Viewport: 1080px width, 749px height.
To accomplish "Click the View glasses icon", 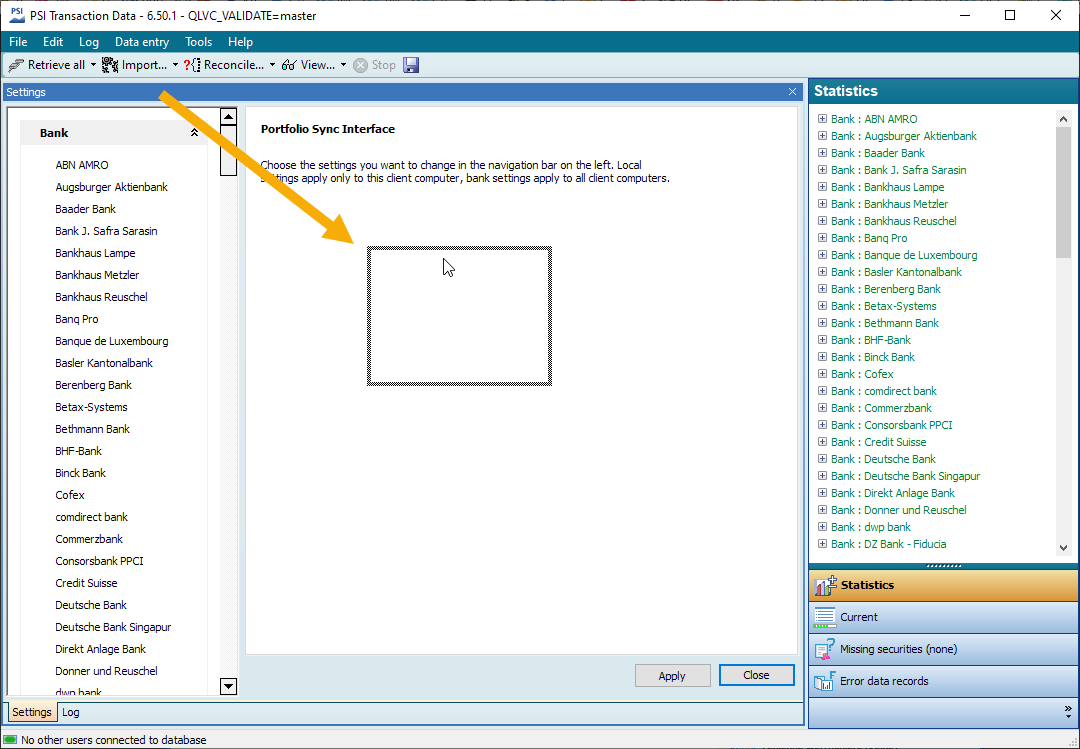I will click(x=289, y=65).
